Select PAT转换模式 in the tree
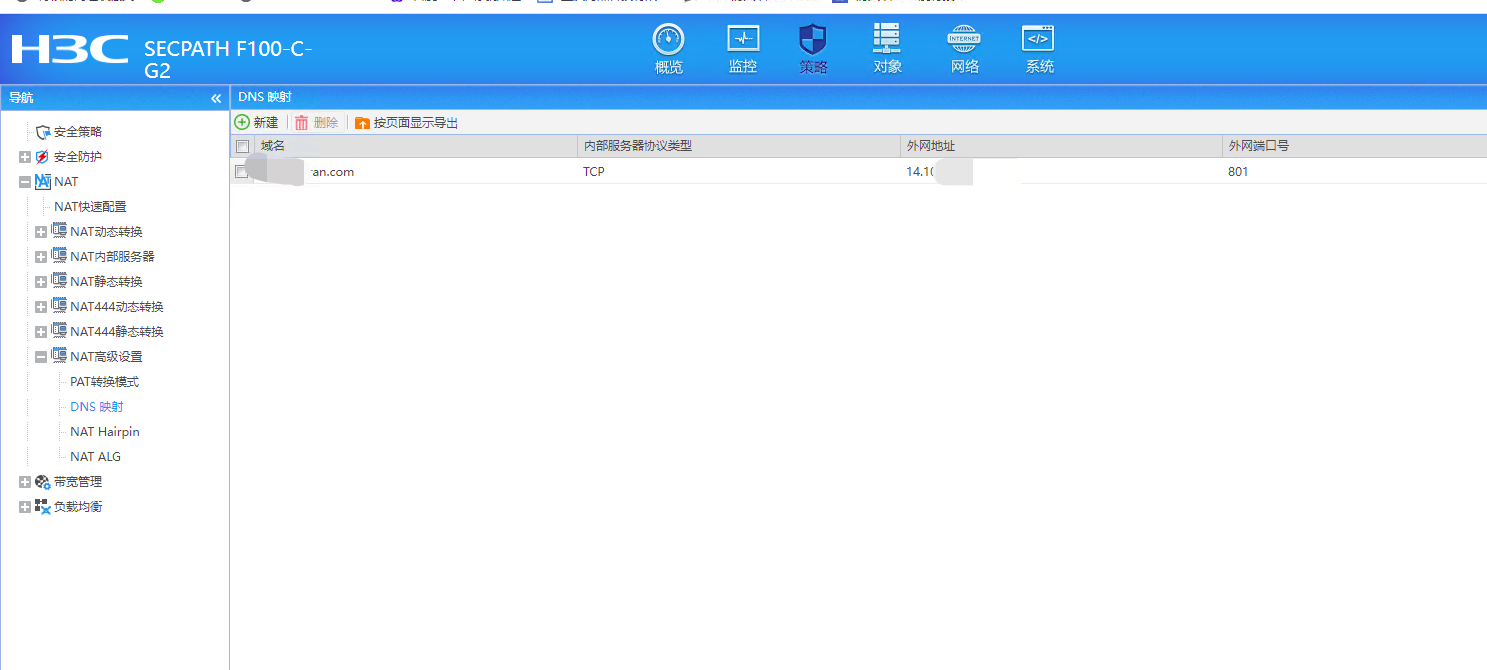 point(104,382)
